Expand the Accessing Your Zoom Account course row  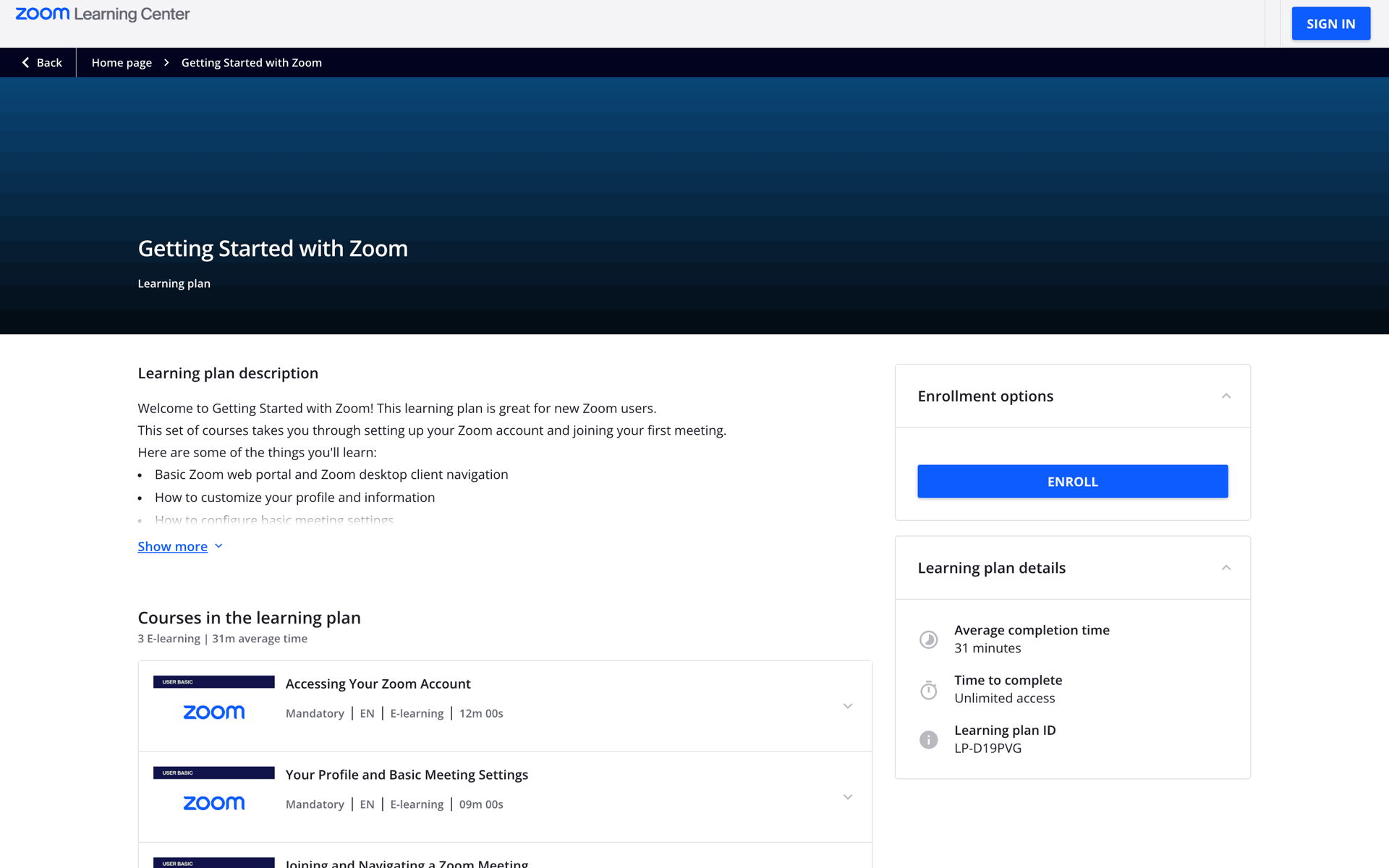[847, 706]
